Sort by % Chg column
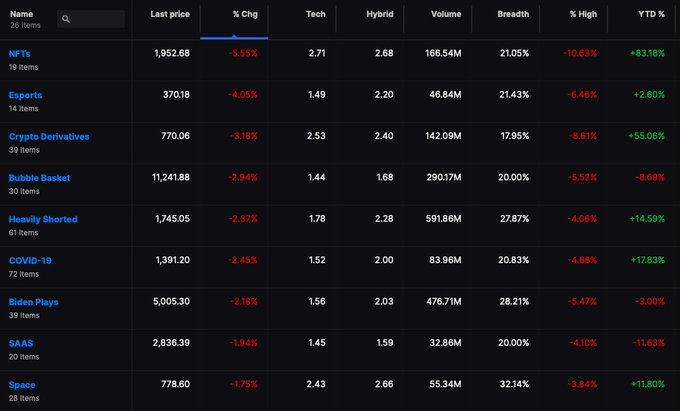This screenshot has height=411, width=680. (x=245, y=14)
